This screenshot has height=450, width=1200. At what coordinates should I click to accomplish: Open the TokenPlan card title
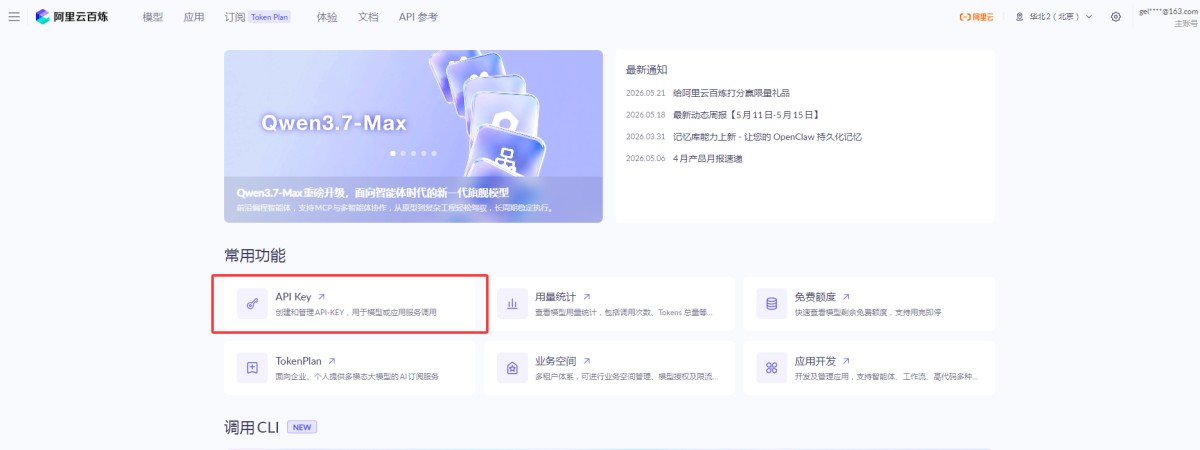[x=299, y=361]
